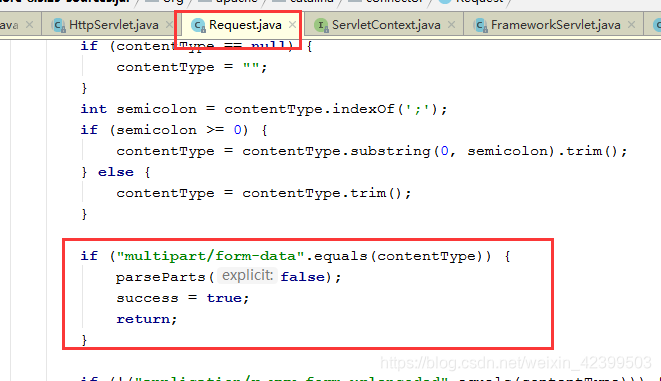
Task: Switch to the FrameworkServlet.java tab
Action: (555, 25)
